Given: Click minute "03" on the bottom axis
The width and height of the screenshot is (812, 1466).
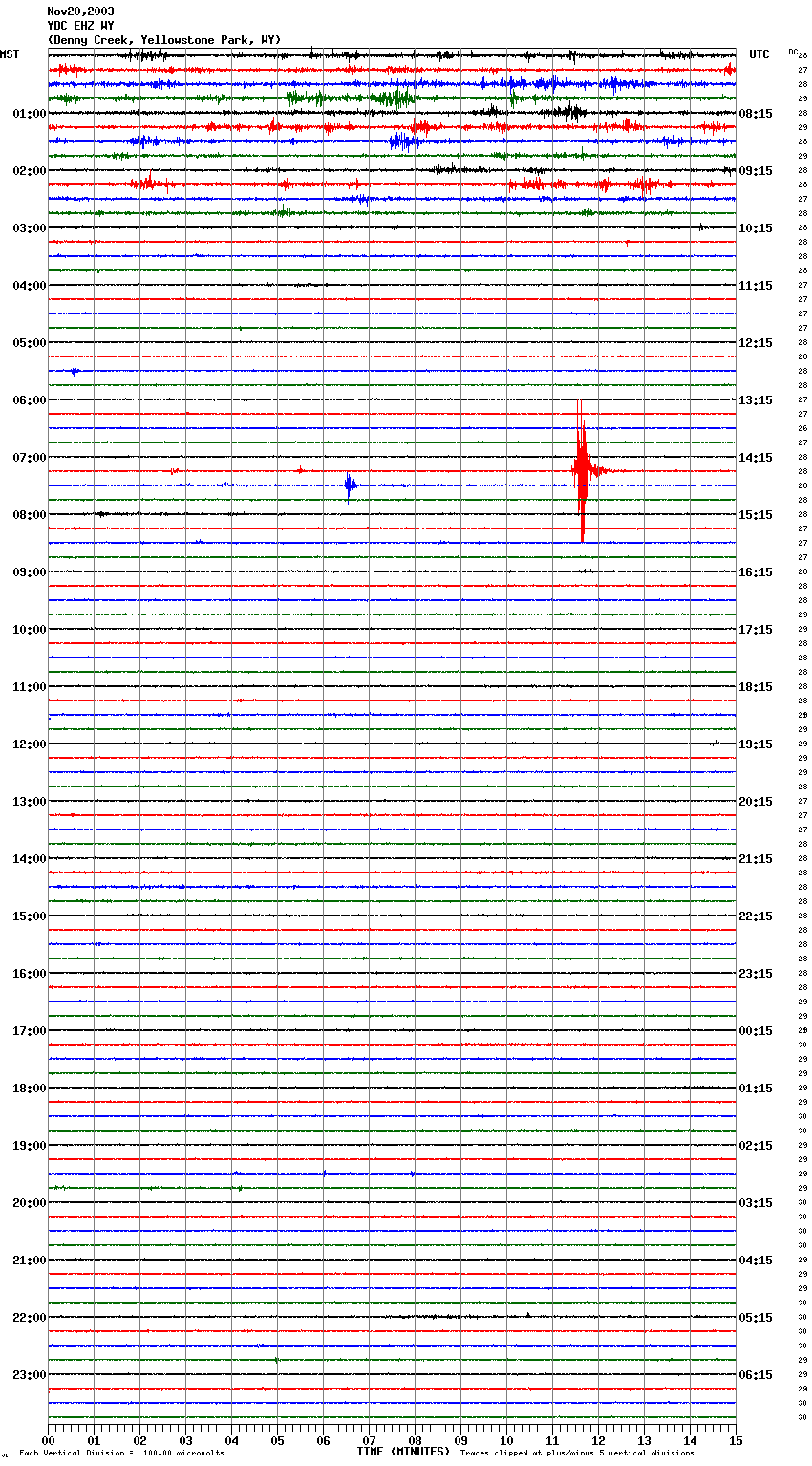Looking at the screenshot, I should click(x=185, y=1440).
